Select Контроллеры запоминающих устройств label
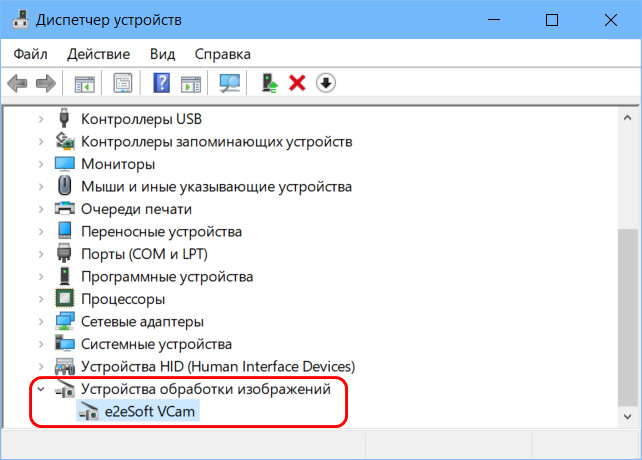The width and height of the screenshot is (642, 460). coord(217,142)
